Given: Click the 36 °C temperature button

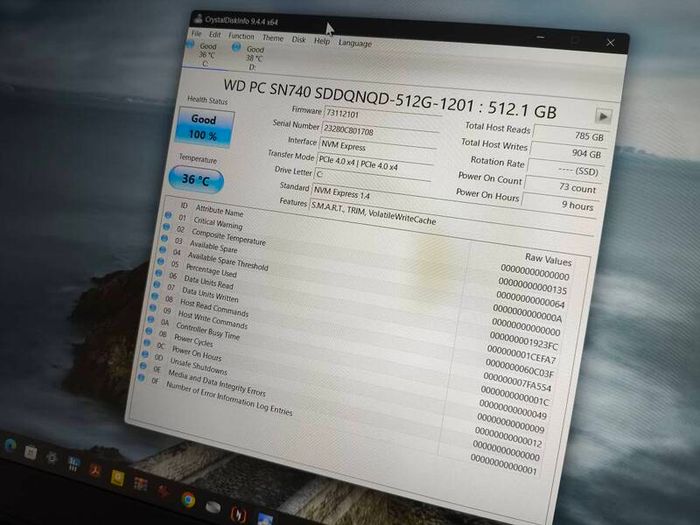Looking at the screenshot, I should (x=196, y=179).
